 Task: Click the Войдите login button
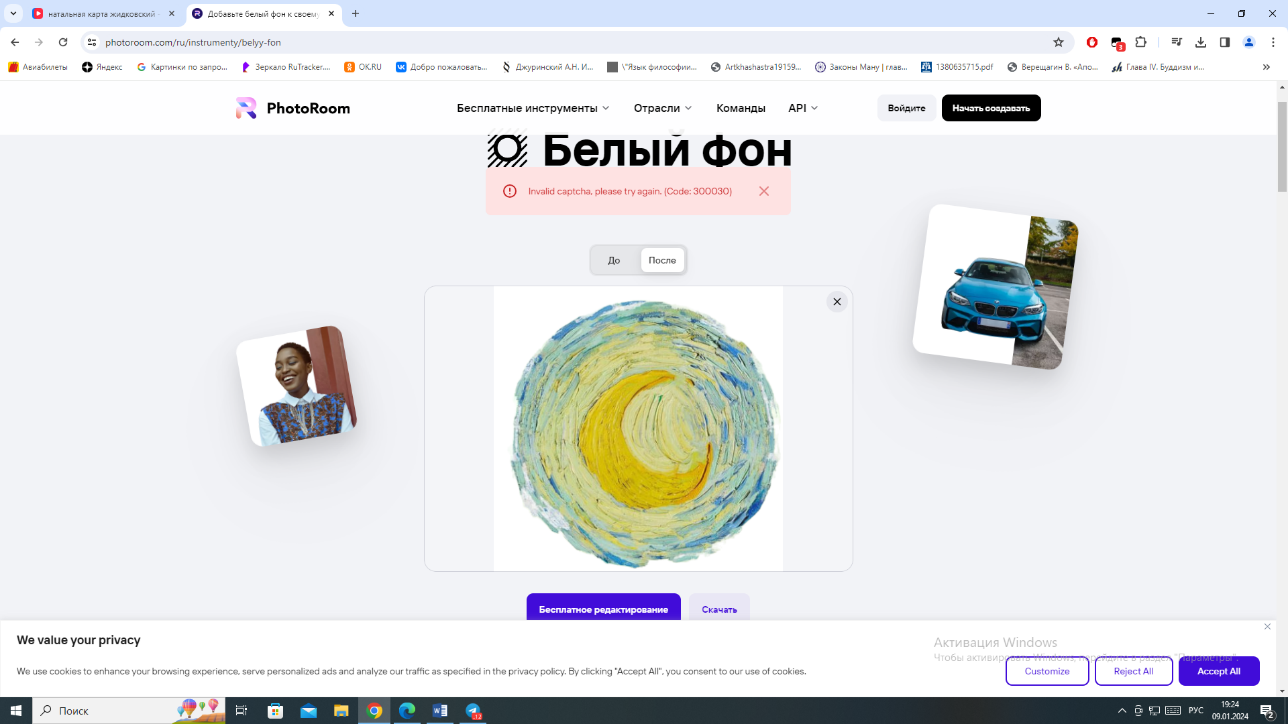[x=906, y=108]
